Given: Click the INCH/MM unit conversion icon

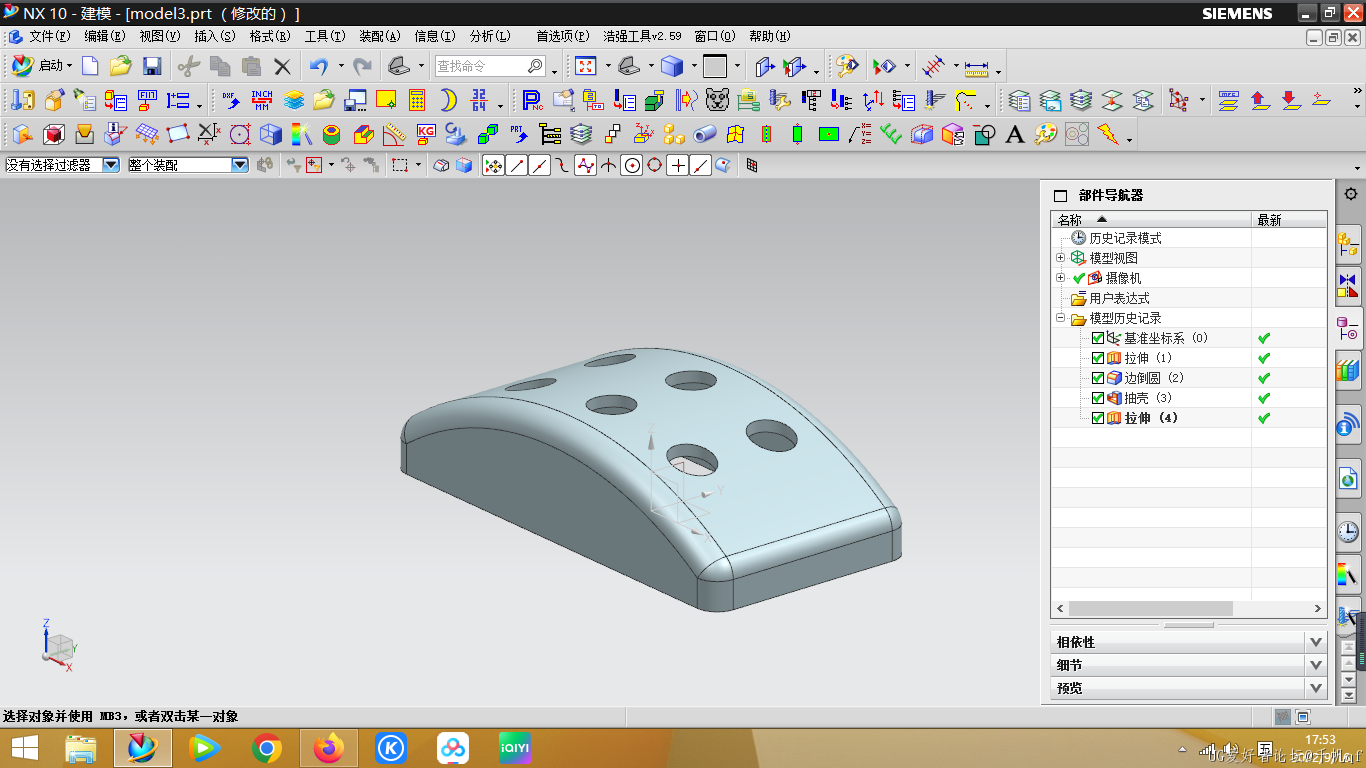Looking at the screenshot, I should coord(262,100).
